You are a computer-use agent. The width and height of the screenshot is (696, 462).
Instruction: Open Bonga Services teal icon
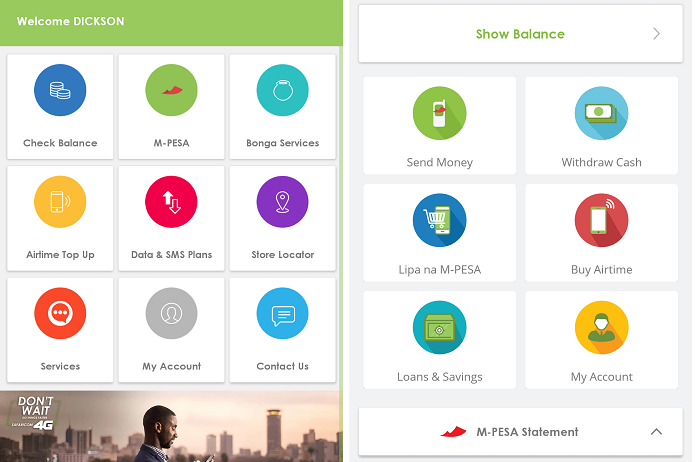click(x=282, y=90)
